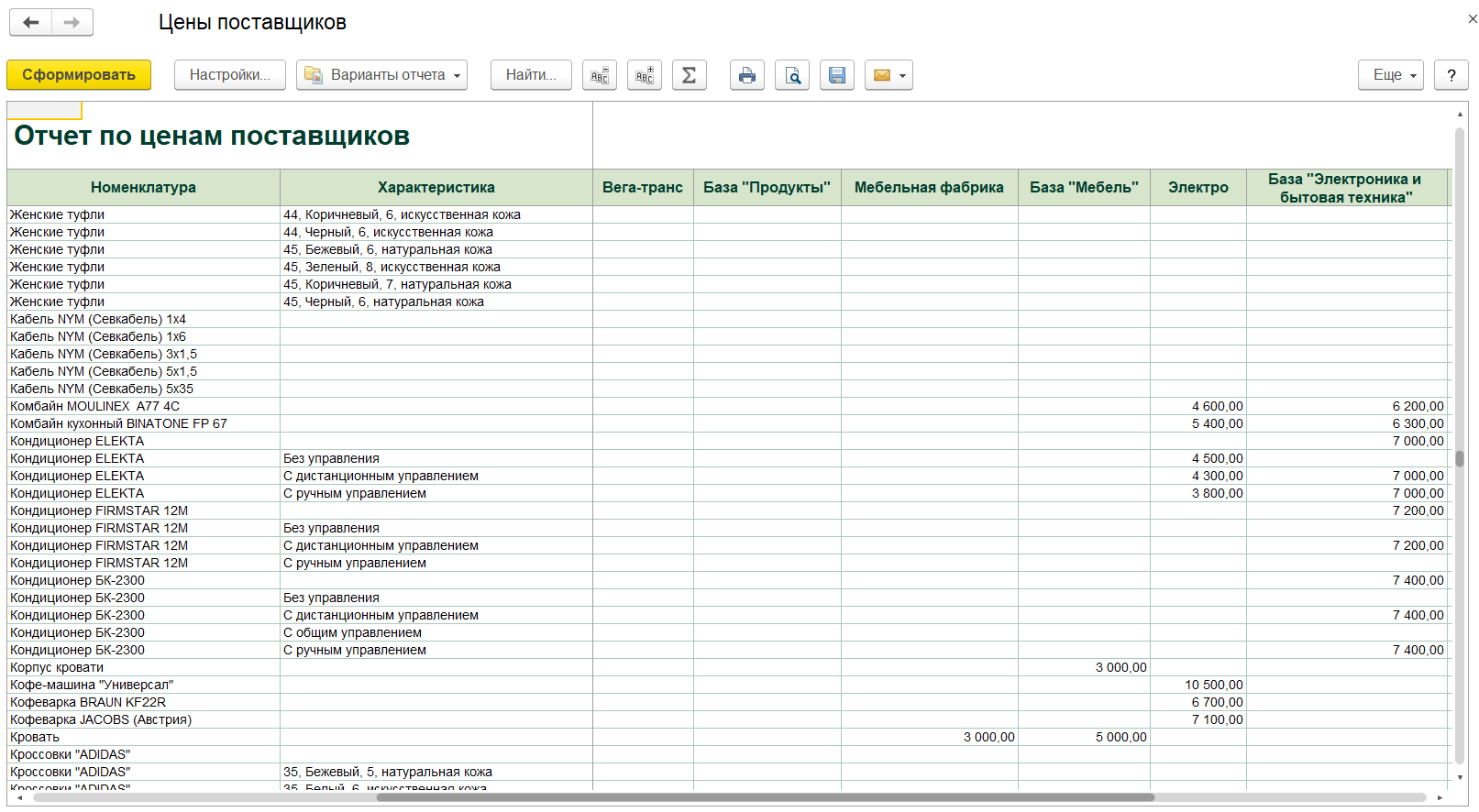The width and height of the screenshot is (1479, 812).
Task: Select cell Кабель NYM (Севкабель) 3x1,5
Action: 143,355
